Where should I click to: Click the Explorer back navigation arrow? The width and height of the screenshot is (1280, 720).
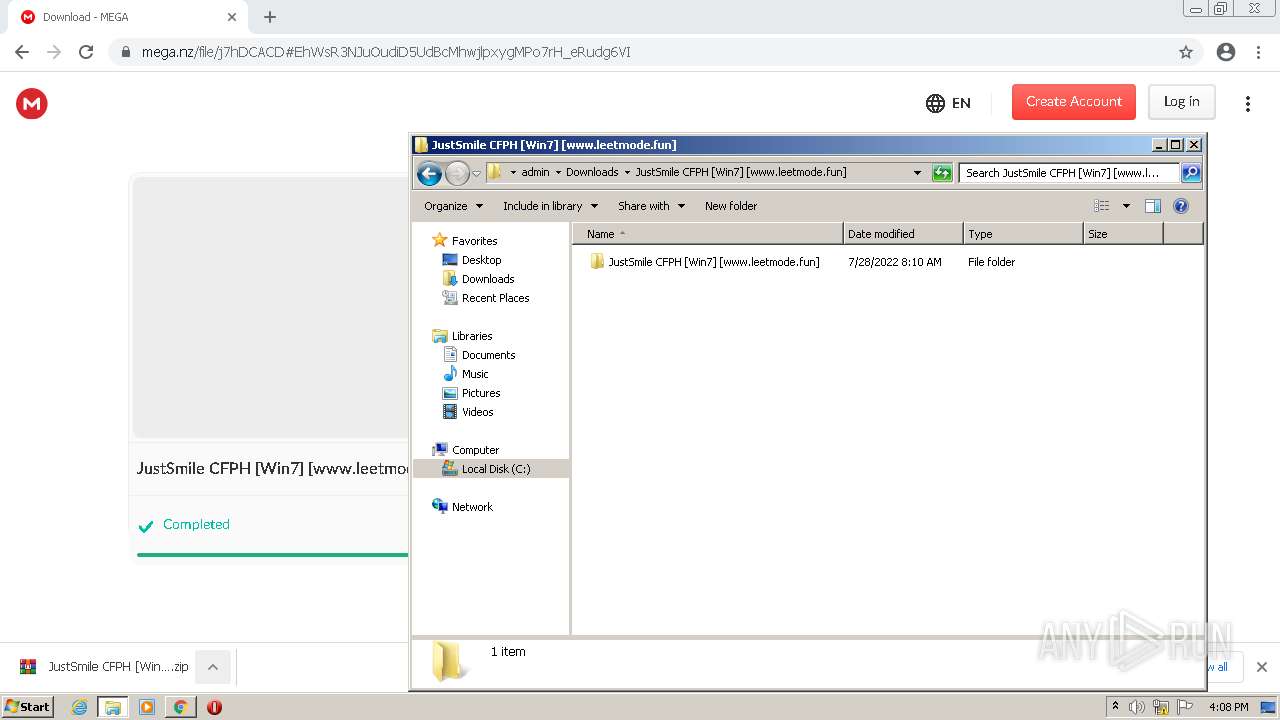[429, 173]
